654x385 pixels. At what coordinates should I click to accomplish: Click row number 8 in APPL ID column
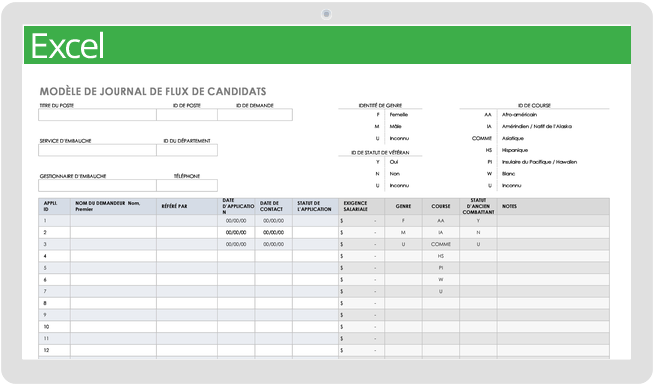54,303
